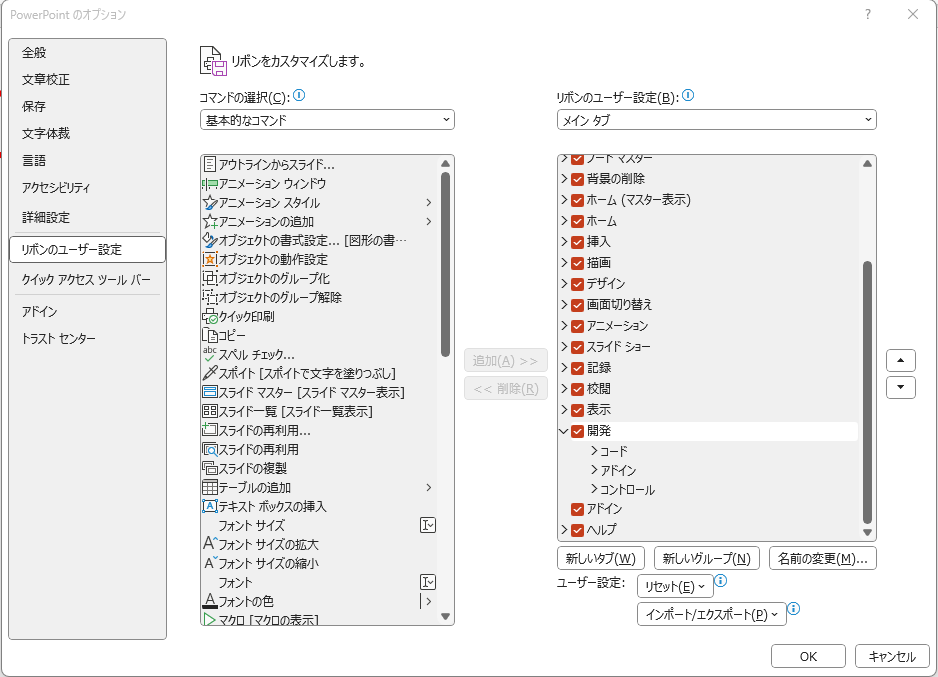Expand the コントロール group

(594, 489)
